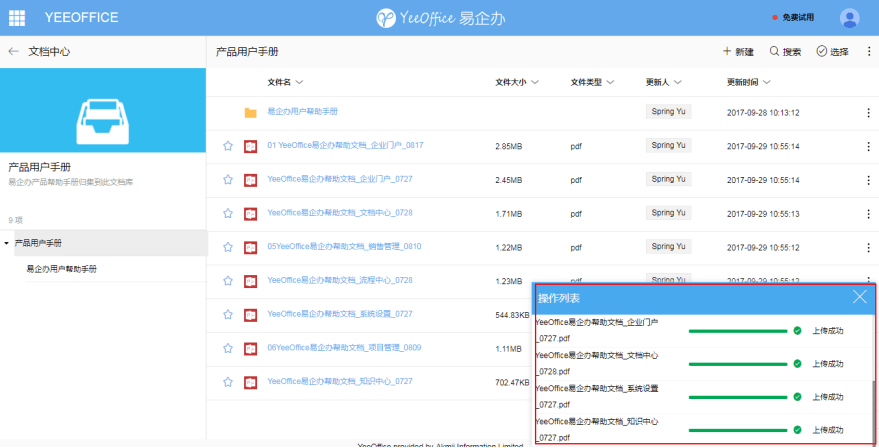Star the 文档中心_0728 file

(x=228, y=213)
